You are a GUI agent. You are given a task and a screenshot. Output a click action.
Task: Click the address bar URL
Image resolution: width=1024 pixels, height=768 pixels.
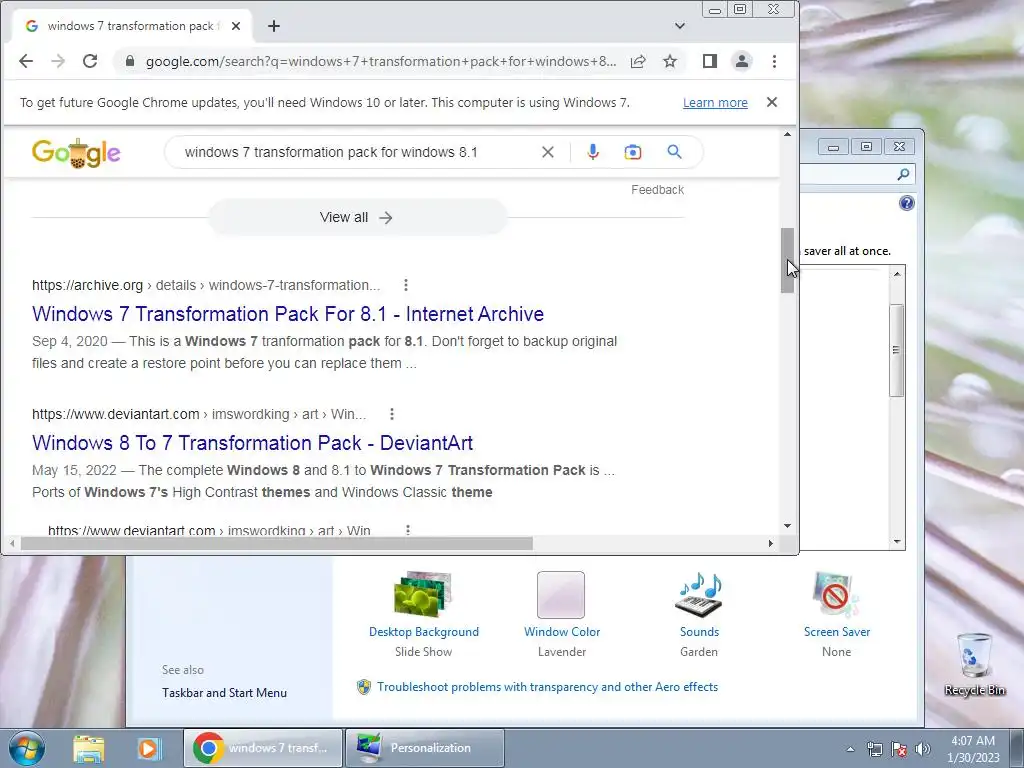tap(381, 61)
